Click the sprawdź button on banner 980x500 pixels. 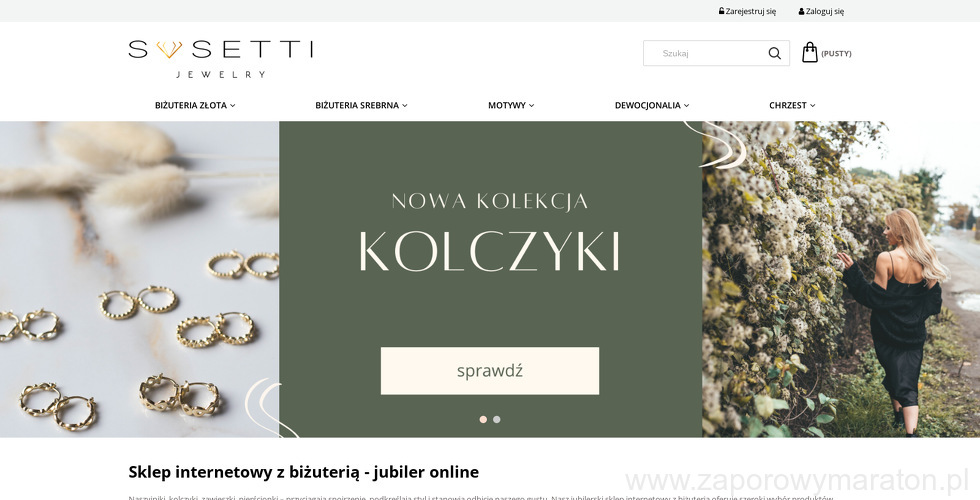click(x=489, y=371)
